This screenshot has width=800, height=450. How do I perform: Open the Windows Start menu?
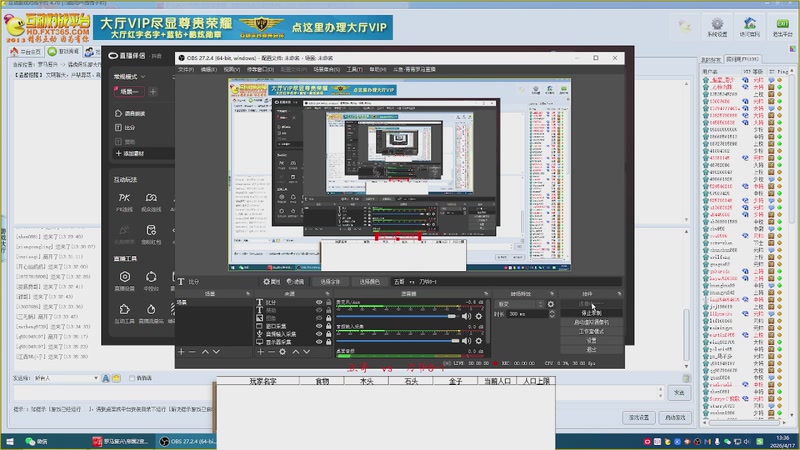(x=10, y=442)
